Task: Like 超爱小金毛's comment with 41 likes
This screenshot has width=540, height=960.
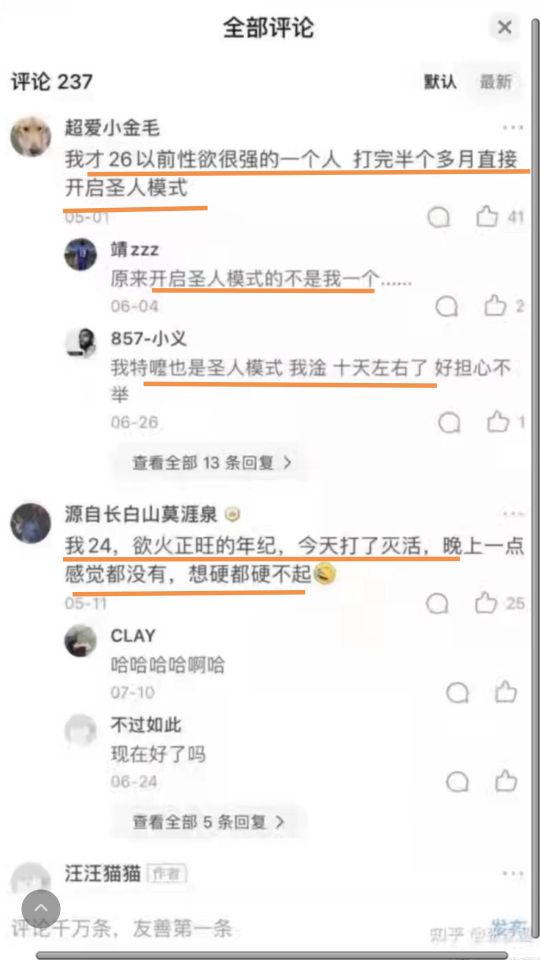Action: 487,216
